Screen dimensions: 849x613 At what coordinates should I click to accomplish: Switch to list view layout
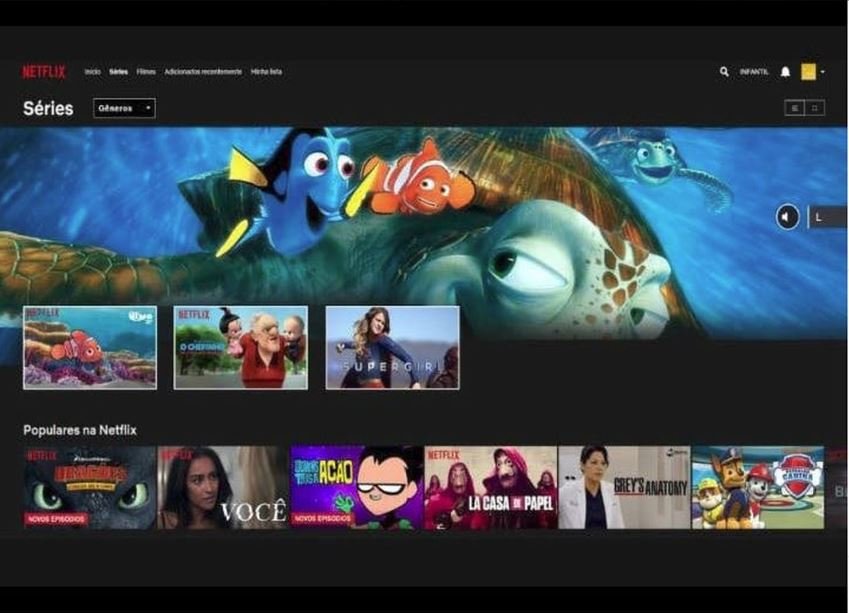(x=795, y=108)
